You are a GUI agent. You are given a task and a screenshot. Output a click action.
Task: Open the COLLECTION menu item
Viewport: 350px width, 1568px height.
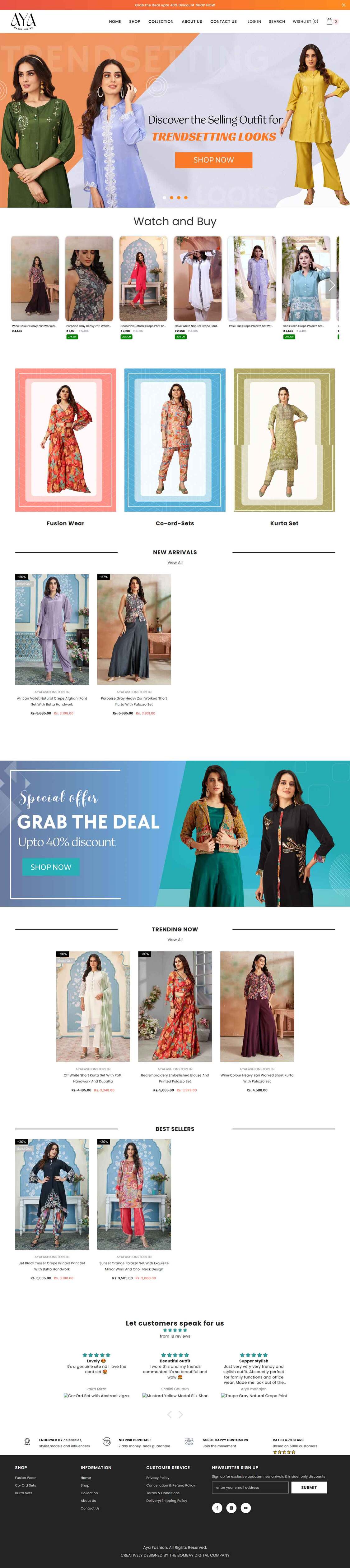[161, 21]
